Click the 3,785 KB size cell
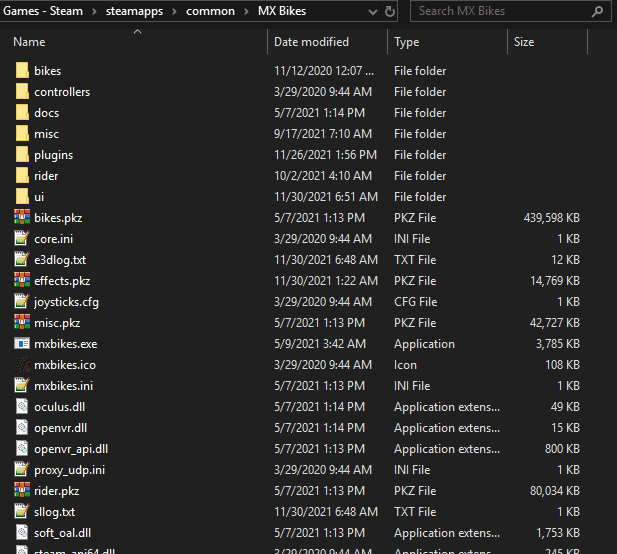The image size is (617, 554). pyautogui.click(x=558, y=343)
